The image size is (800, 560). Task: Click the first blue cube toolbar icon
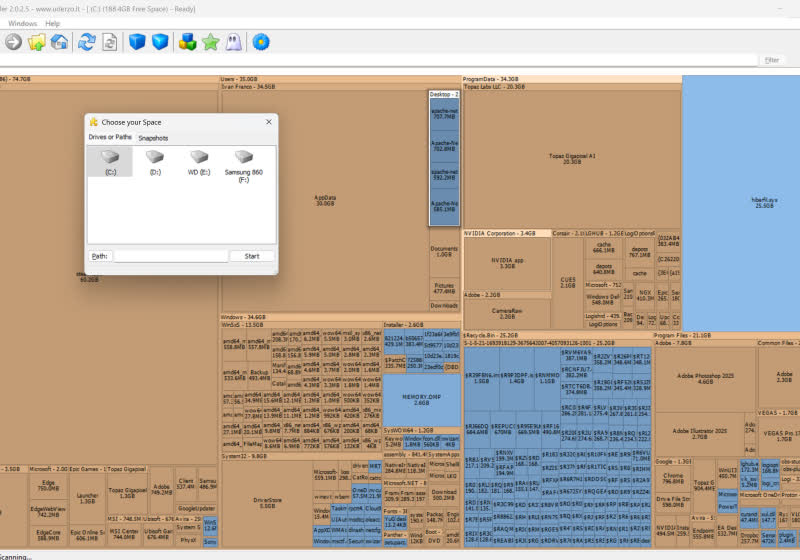138,42
